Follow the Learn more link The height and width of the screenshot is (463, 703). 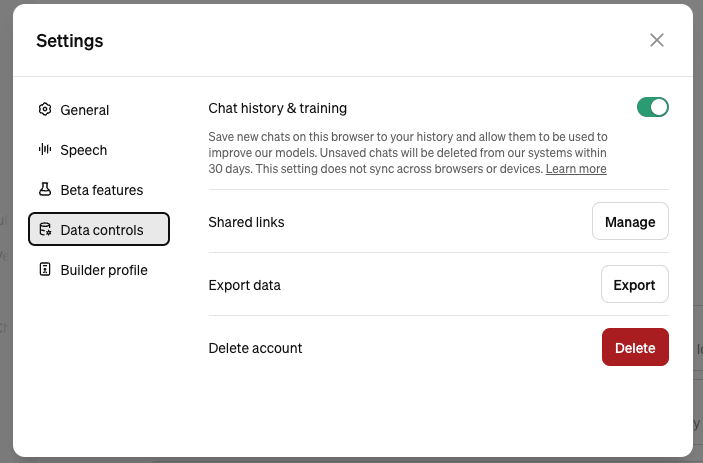click(576, 169)
